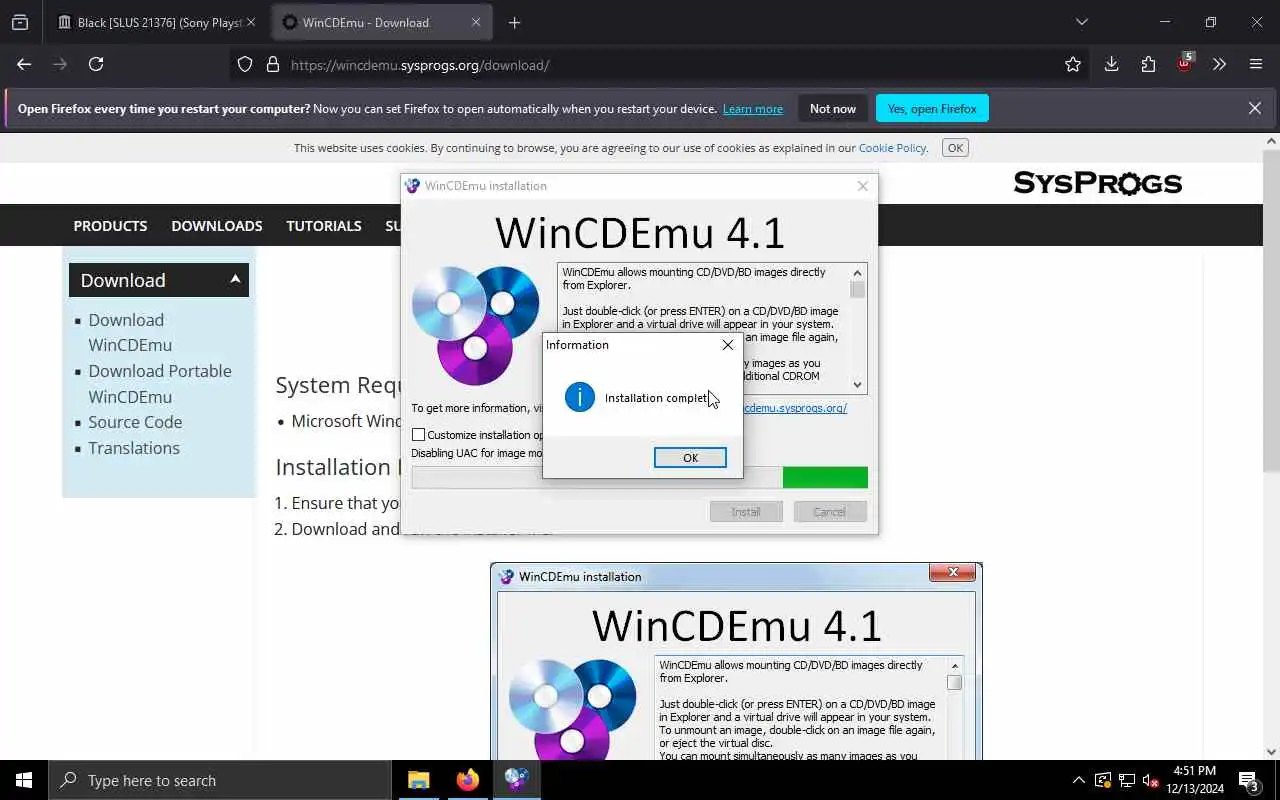Click the muted volume tray icon
1280x800 pixels.
tap(1150, 781)
